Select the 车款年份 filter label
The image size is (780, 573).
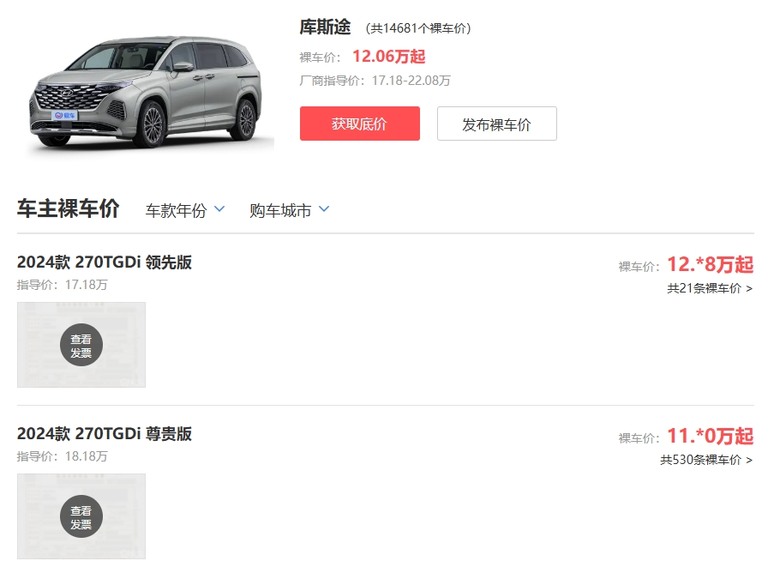pyautogui.click(x=176, y=210)
